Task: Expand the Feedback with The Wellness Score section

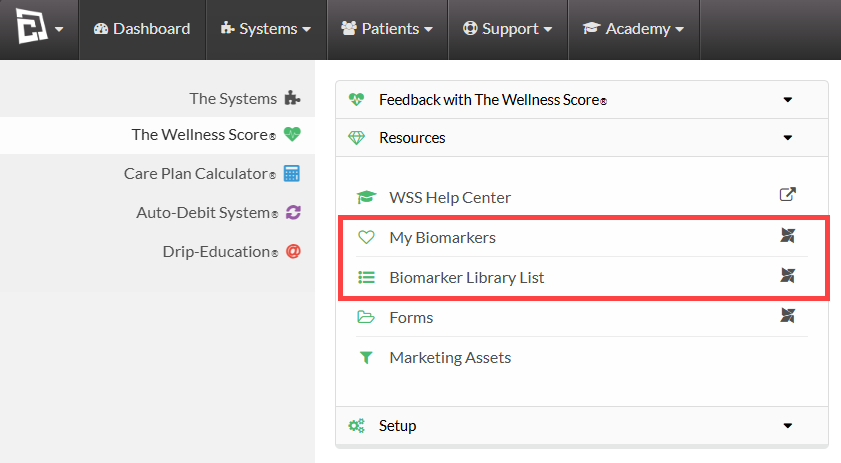Action: [581, 100]
